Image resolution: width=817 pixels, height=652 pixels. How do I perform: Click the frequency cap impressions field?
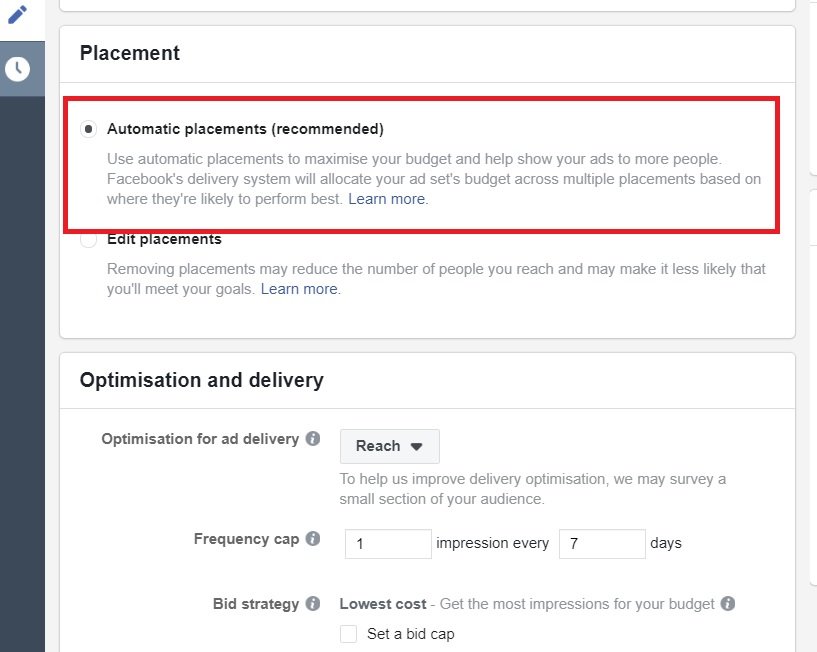coord(388,544)
